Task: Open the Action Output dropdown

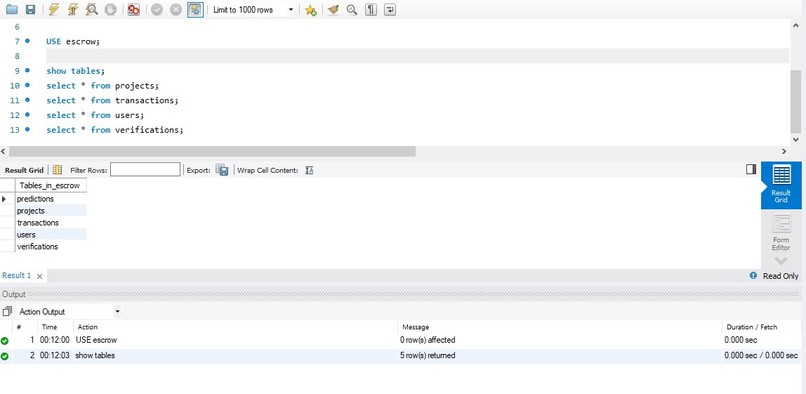Action: [69, 312]
